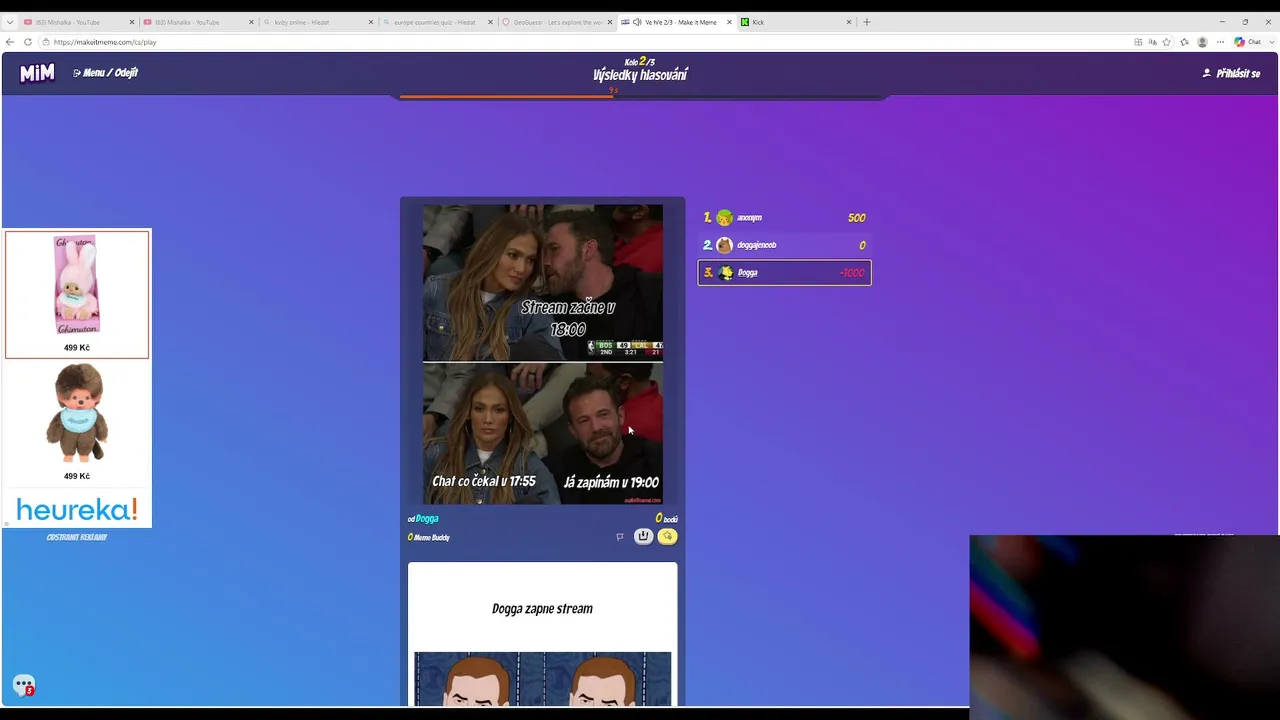
Task: Close the Kick tab
Action: pos(849,22)
